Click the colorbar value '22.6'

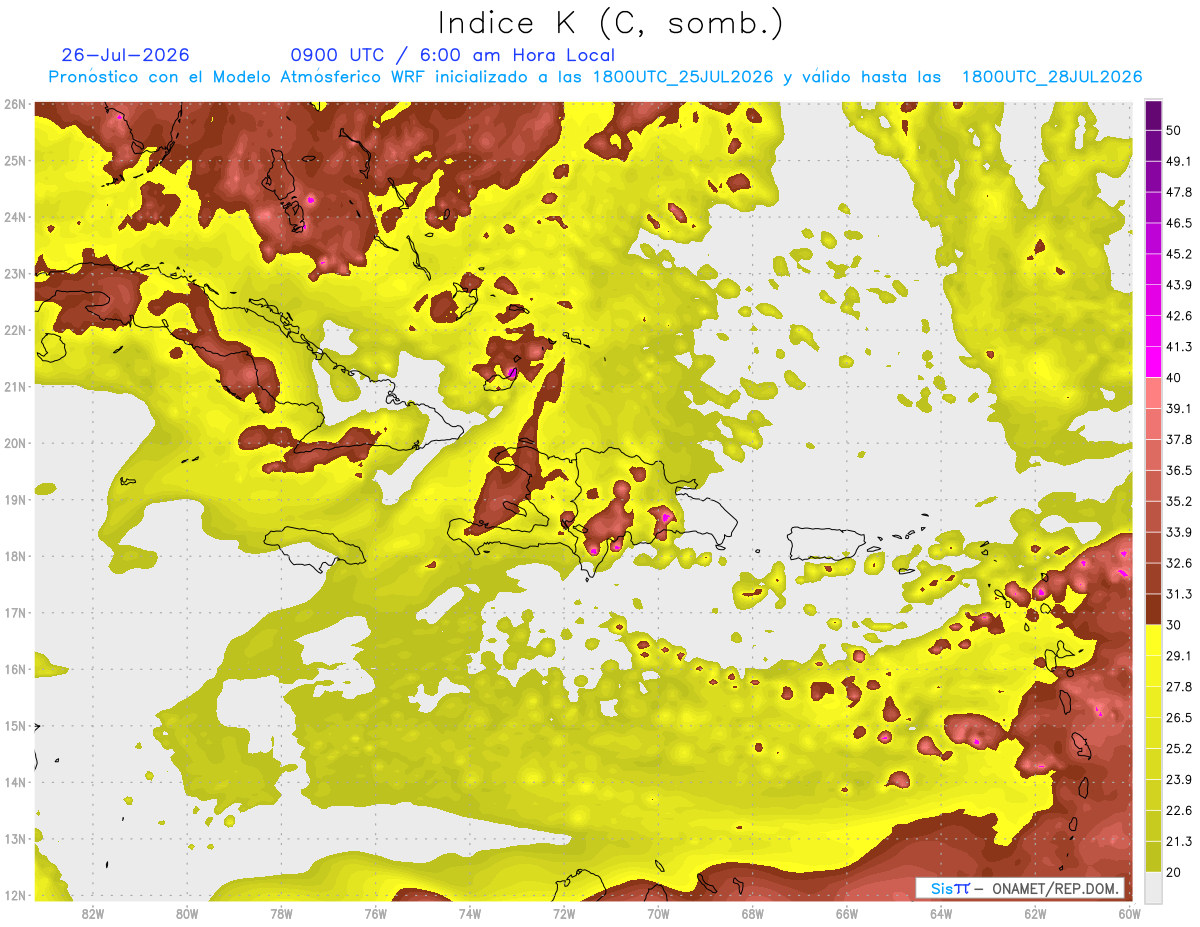[1178, 811]
